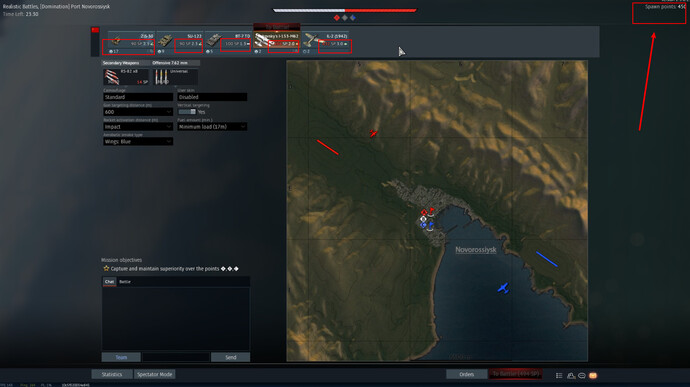Click the Statistics button
Image resolution: width=690 pixels, height=387 pixels.
click(x=112, y=374)
